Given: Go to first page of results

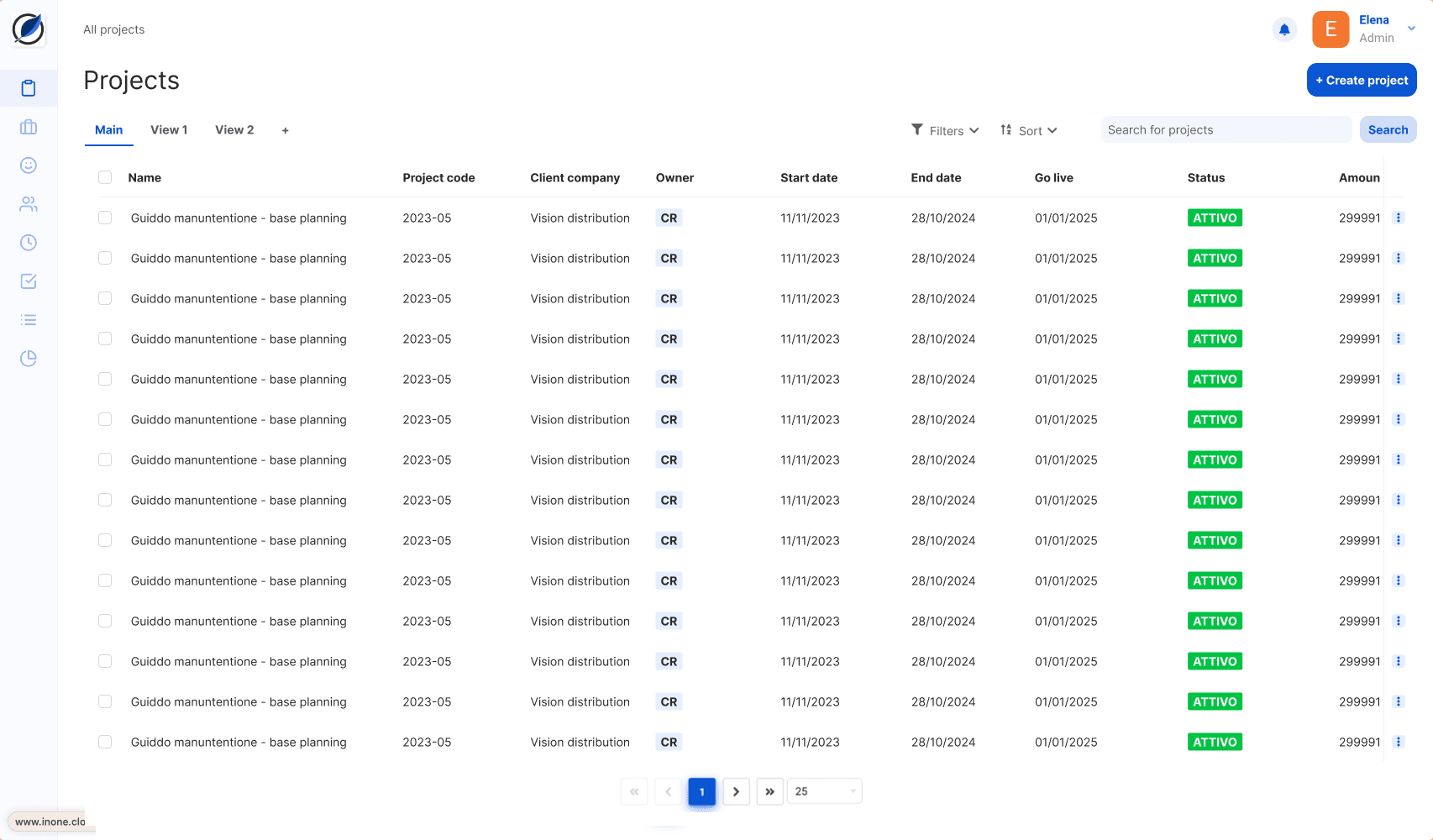Looking at the screenshot, I should point(634,791).
